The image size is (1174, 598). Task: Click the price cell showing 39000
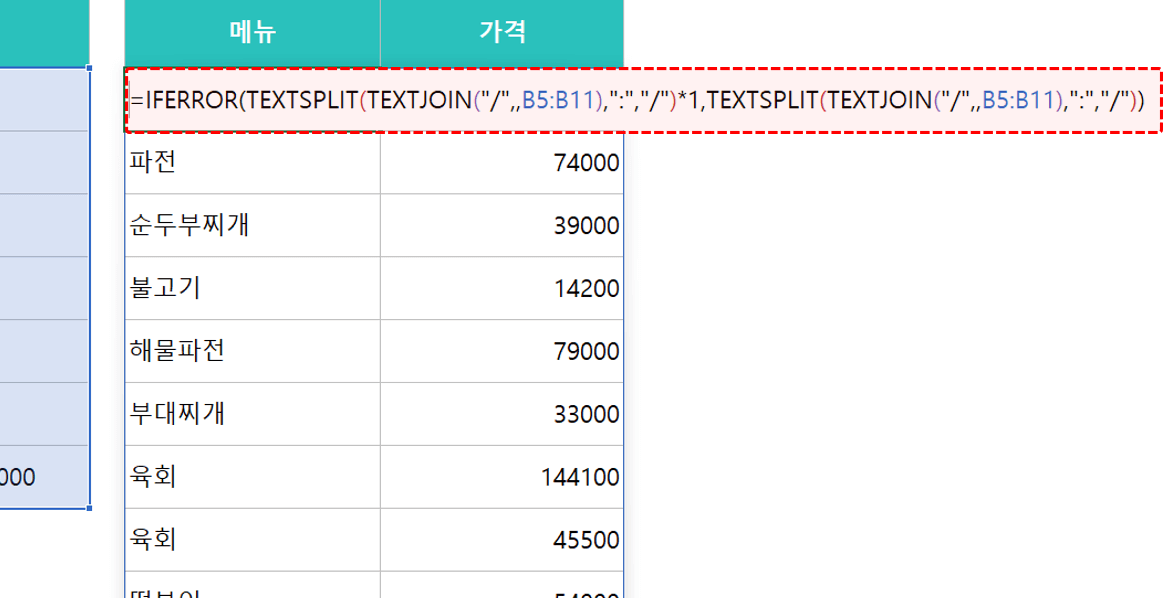[x=501, y=225]
